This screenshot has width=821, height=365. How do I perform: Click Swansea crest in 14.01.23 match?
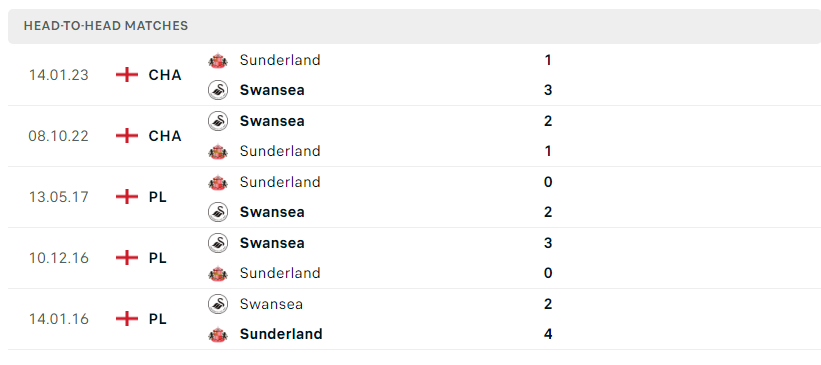218,90
